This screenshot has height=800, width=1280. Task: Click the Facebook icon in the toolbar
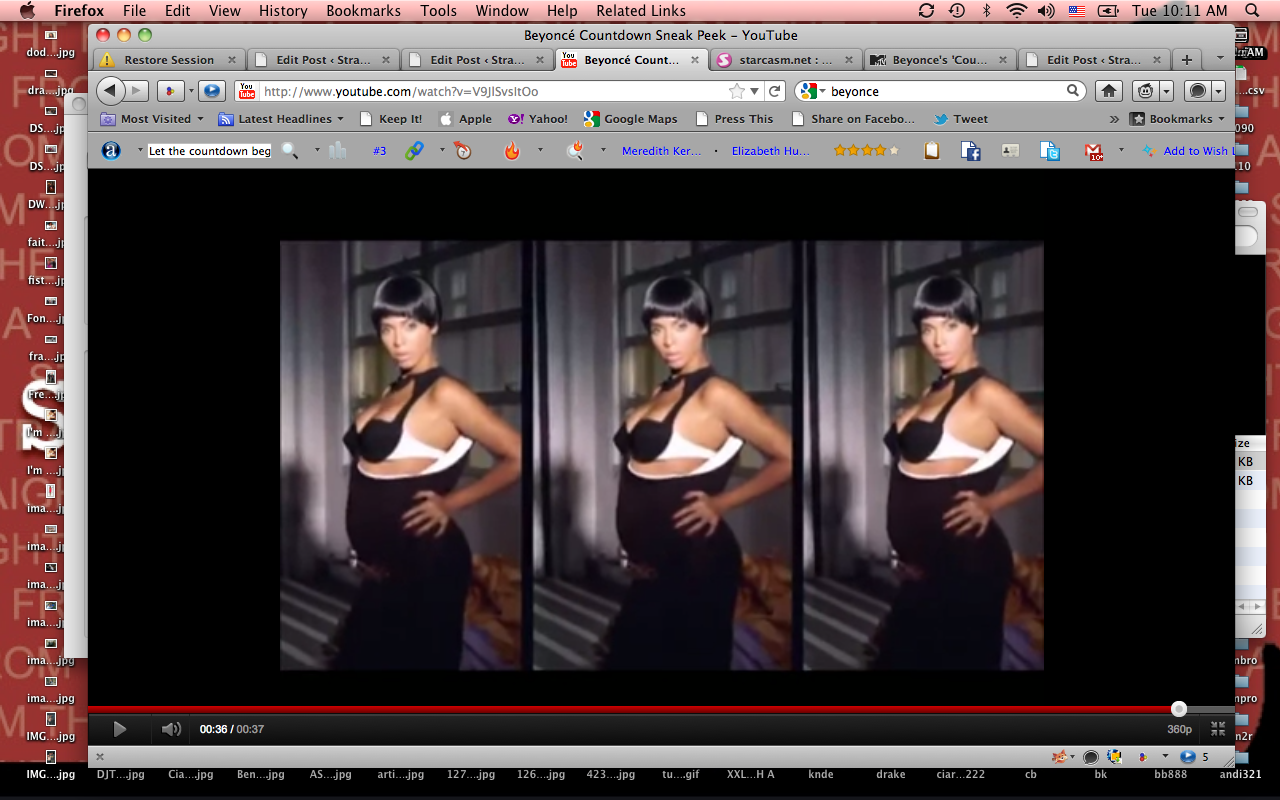(970, 151)
